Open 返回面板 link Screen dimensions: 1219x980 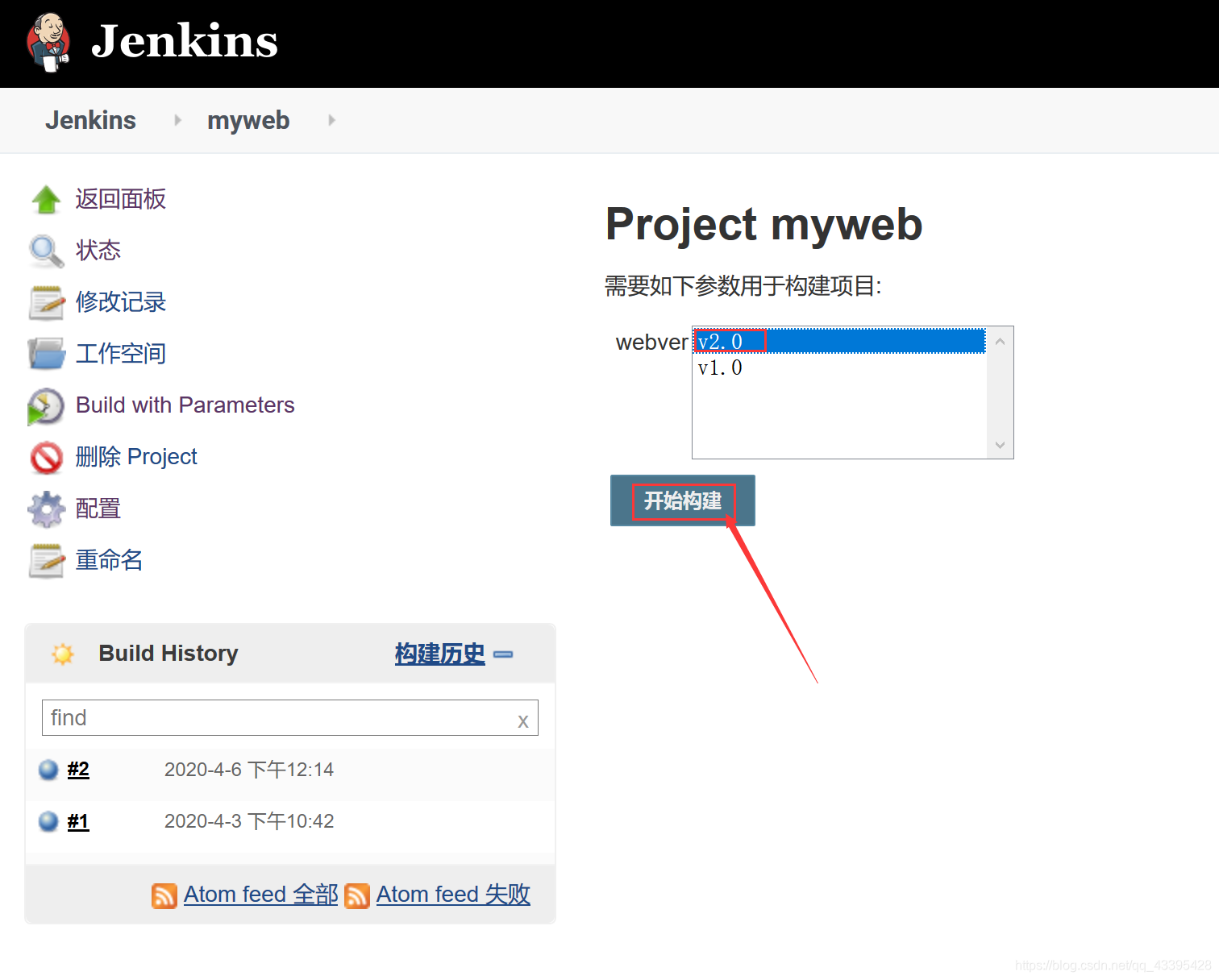(121, 199)
